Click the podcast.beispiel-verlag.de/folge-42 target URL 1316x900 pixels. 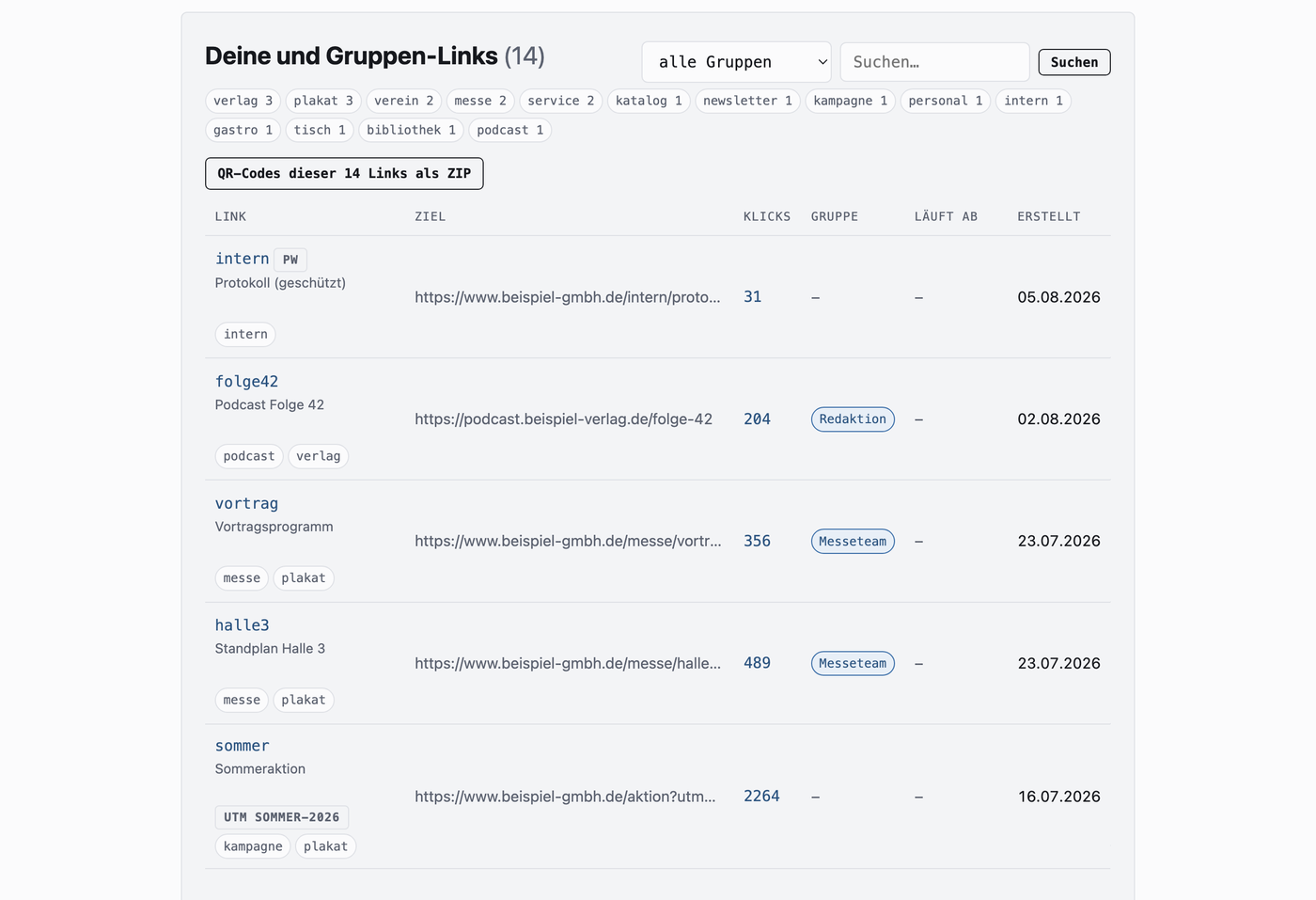point(564,418)
